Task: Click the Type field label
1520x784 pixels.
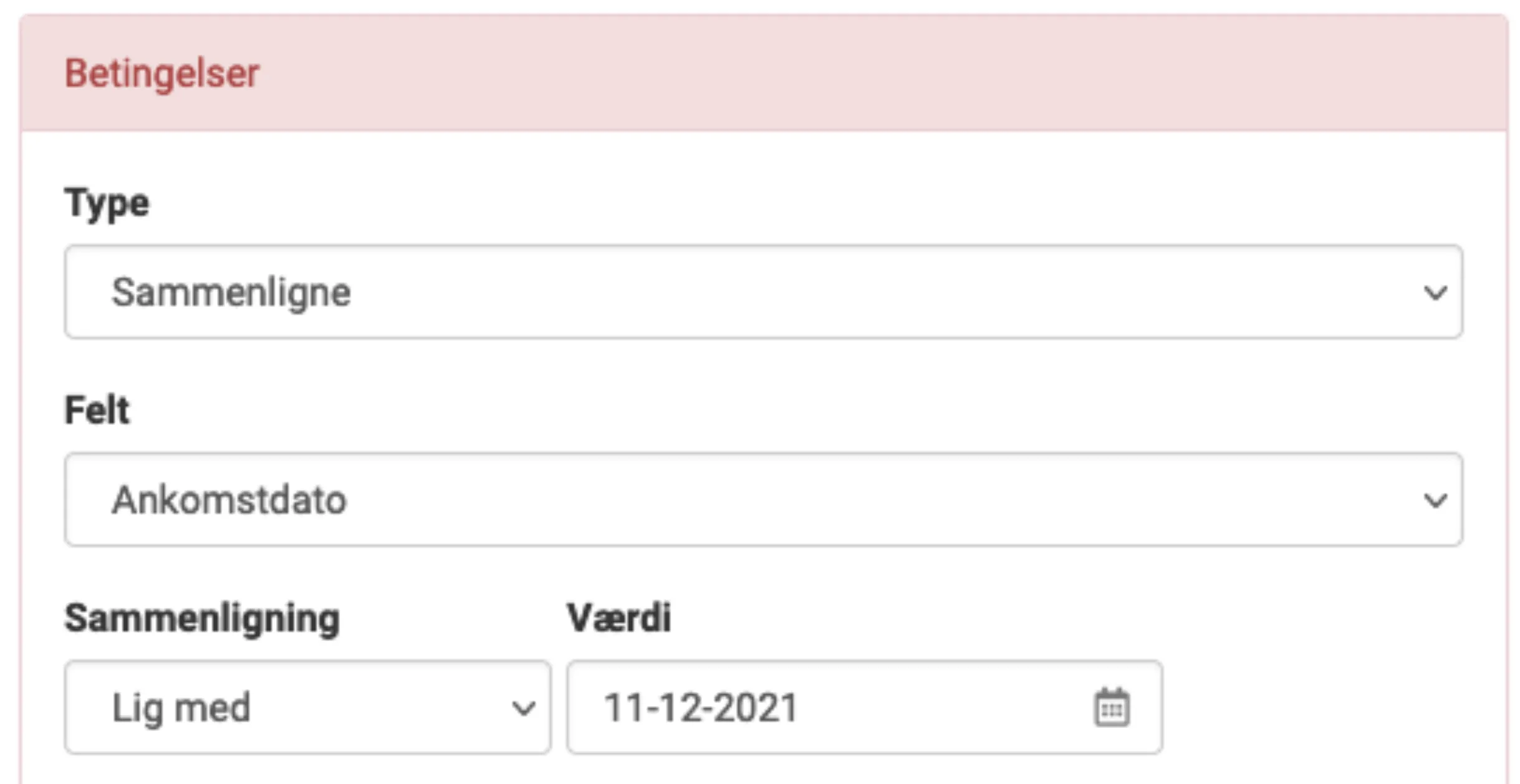Action: click(107, 203)
